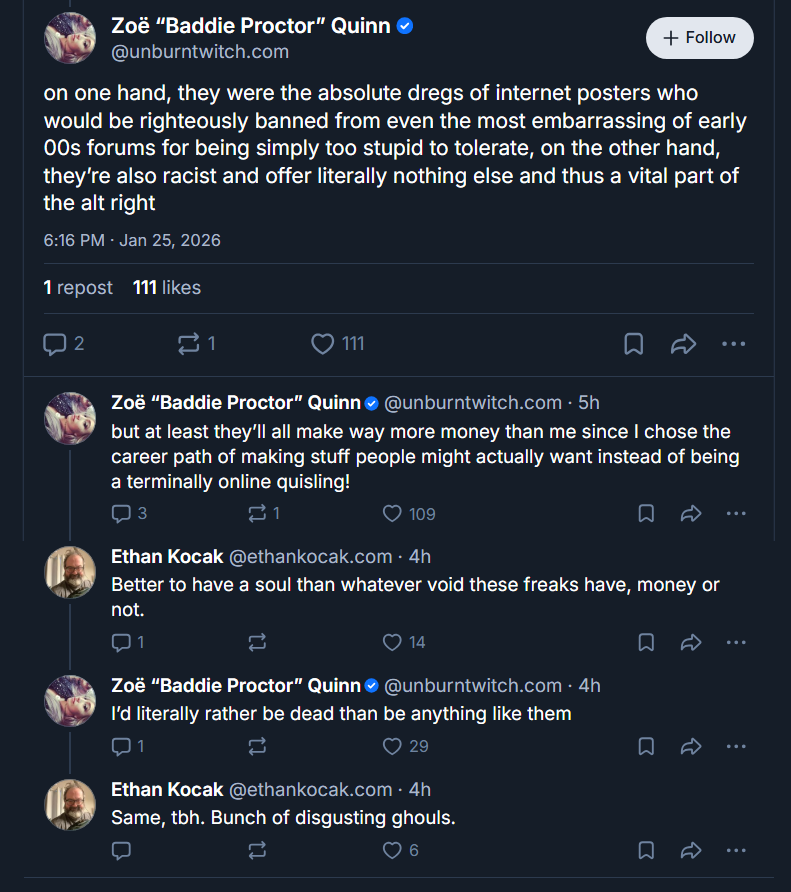Bookmark the main post
The height and width of the screenshot is (892, 791).
(x=633, y=344)
